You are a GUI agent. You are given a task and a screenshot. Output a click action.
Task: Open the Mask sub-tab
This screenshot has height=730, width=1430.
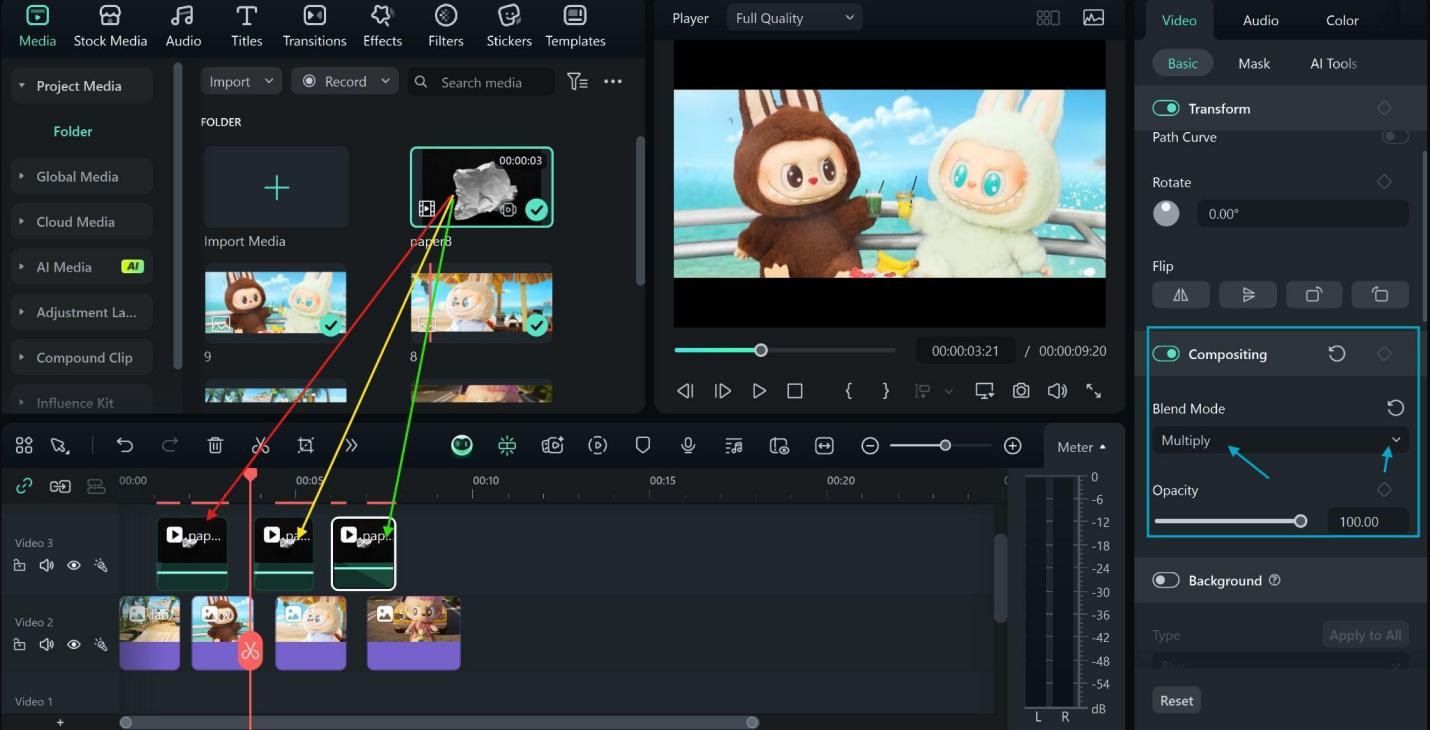tap(1254, 63)
